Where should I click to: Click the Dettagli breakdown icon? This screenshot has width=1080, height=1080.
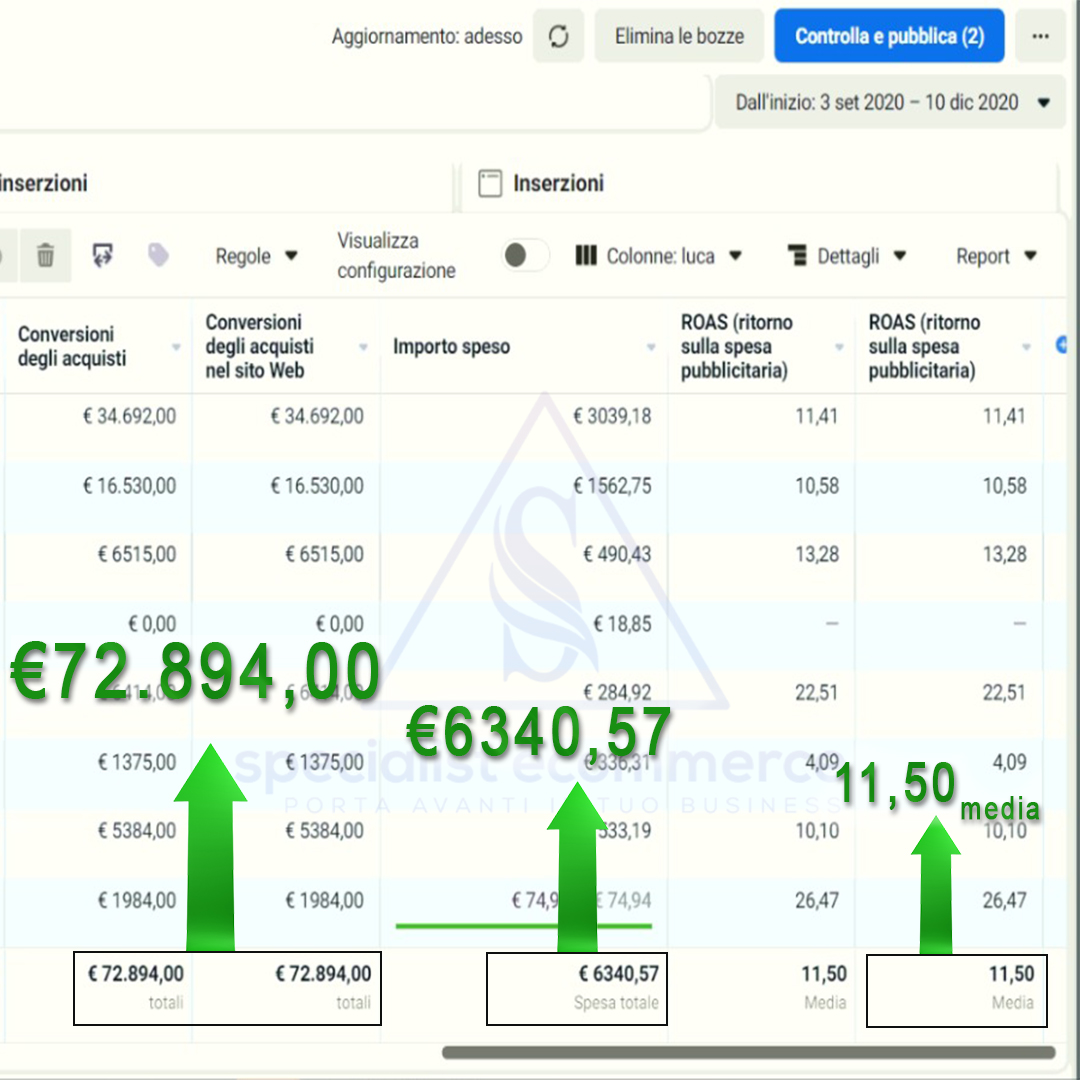click(797, 256)
